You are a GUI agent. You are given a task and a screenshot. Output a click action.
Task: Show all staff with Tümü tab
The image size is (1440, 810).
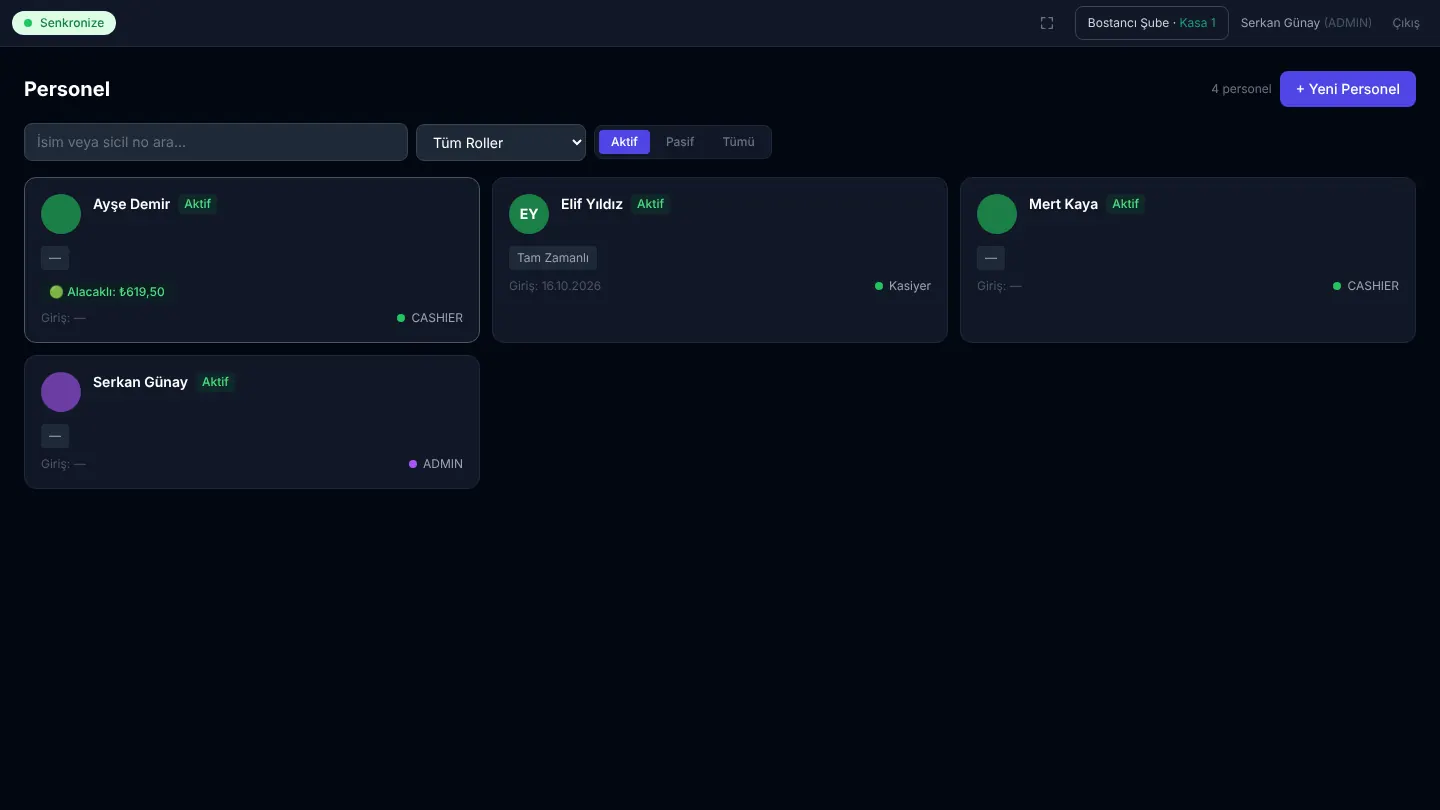point(739,142)
